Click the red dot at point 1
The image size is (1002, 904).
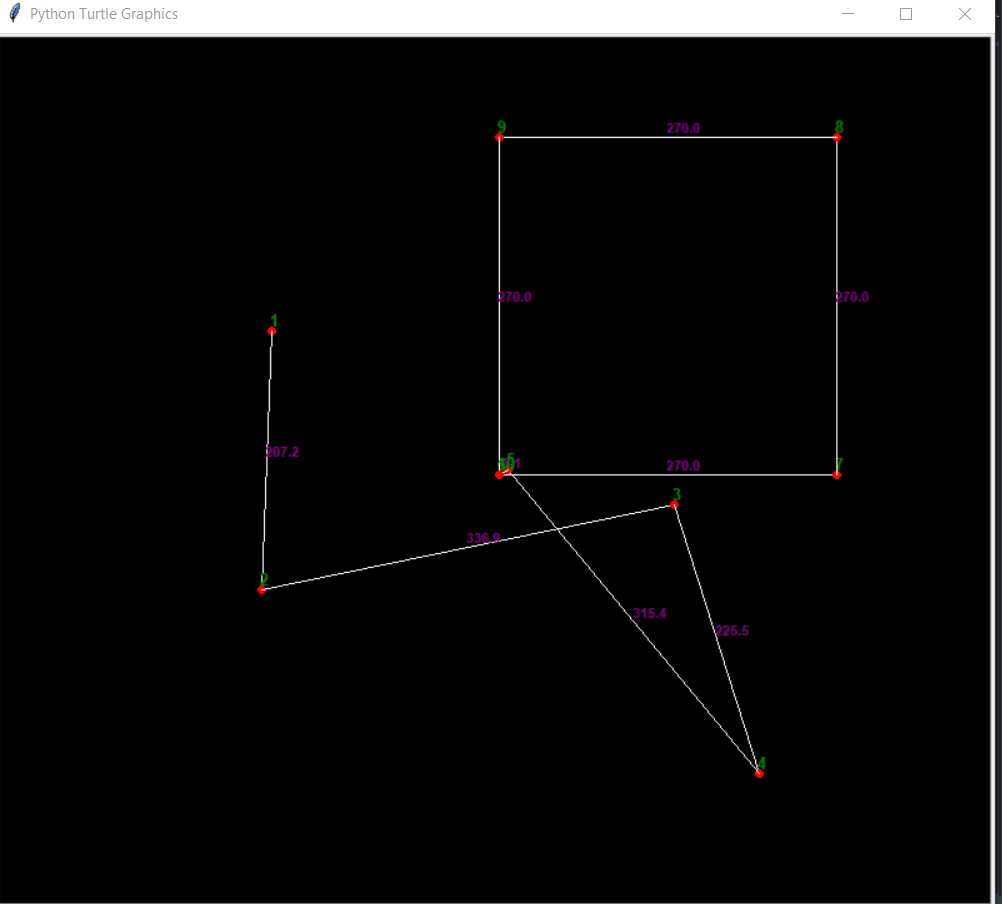click(x=272, y=331)
